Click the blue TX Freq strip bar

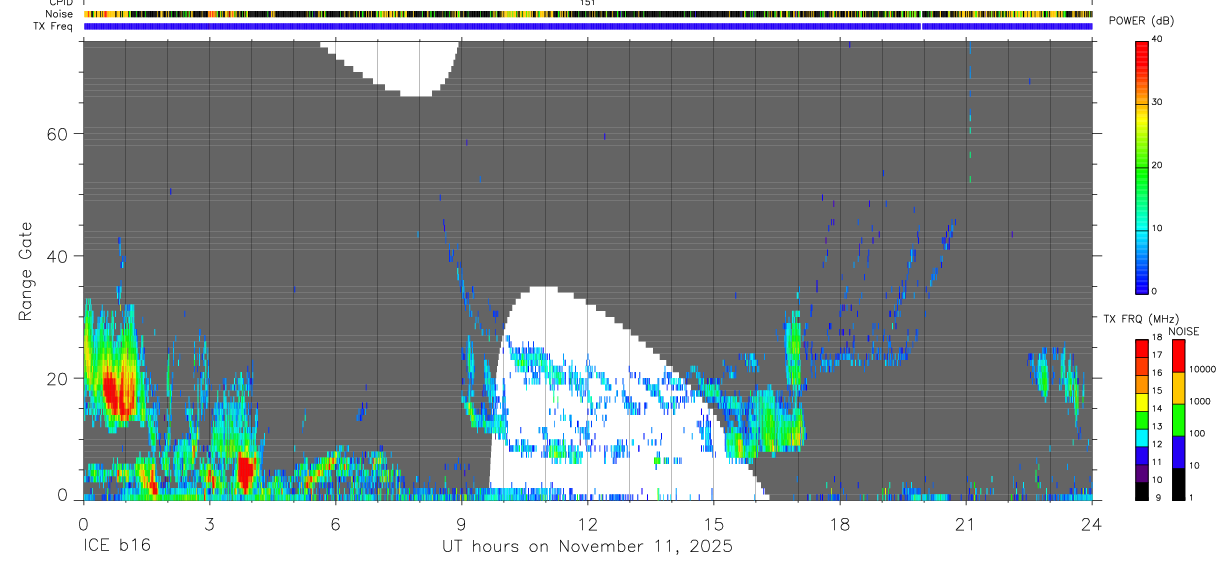[588, 26]
